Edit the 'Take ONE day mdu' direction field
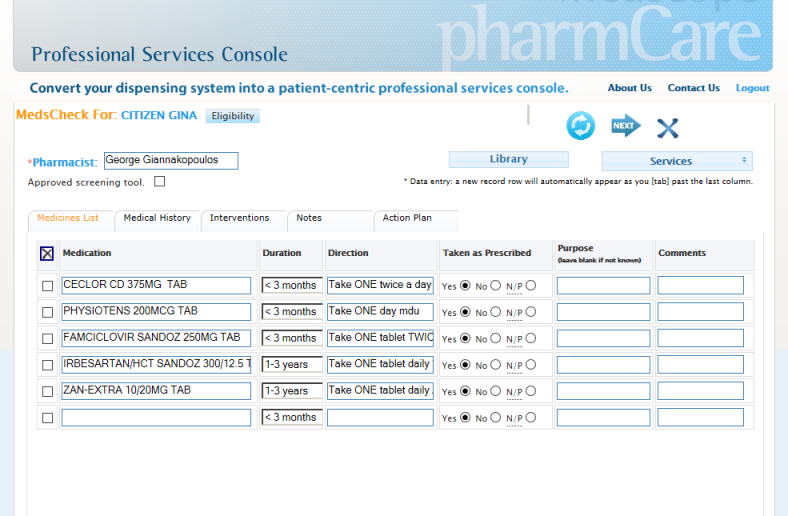 click(380, 312)
